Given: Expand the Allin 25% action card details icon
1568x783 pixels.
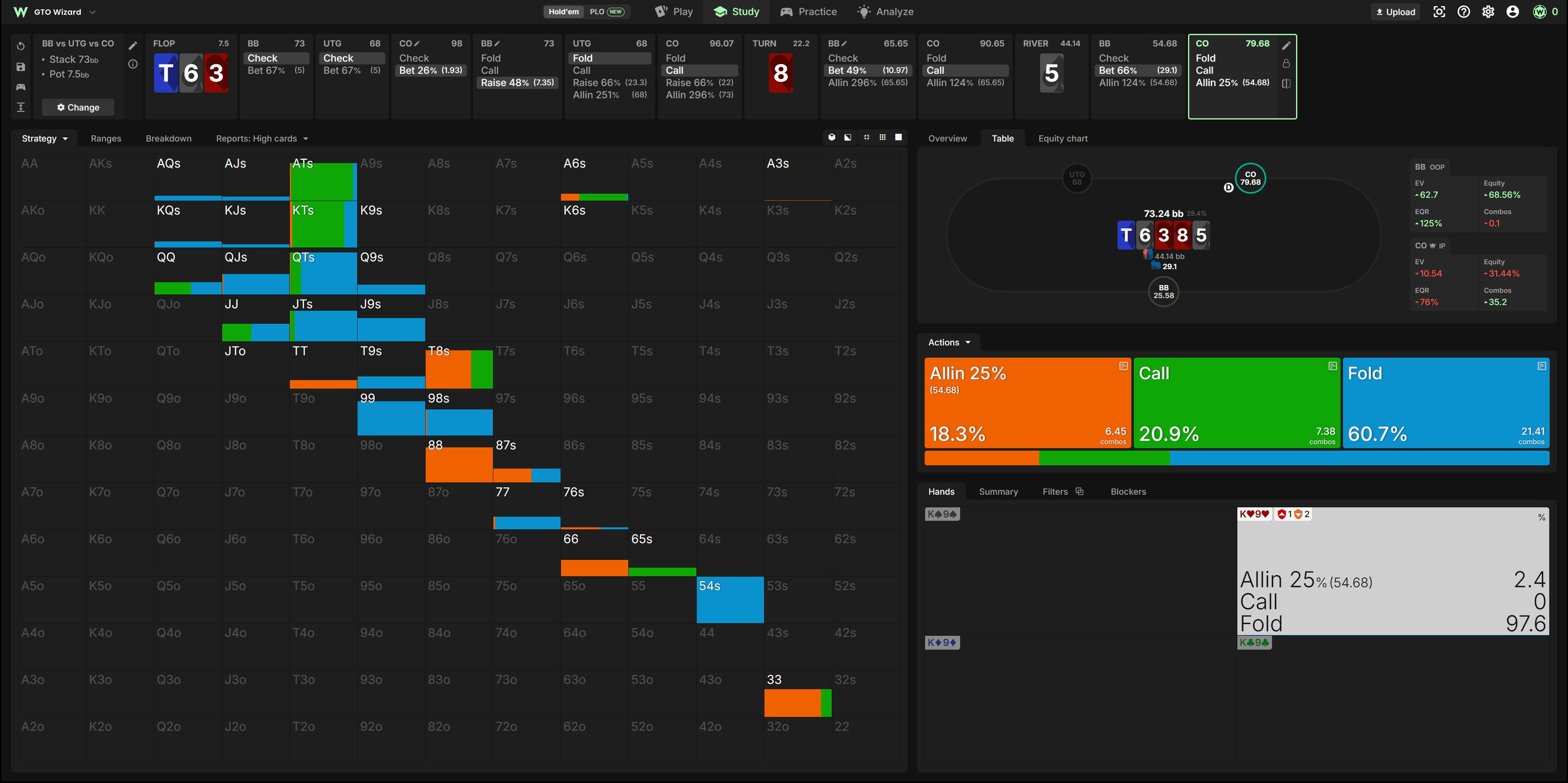Looking at the screenshot, I should [1123, 366].
